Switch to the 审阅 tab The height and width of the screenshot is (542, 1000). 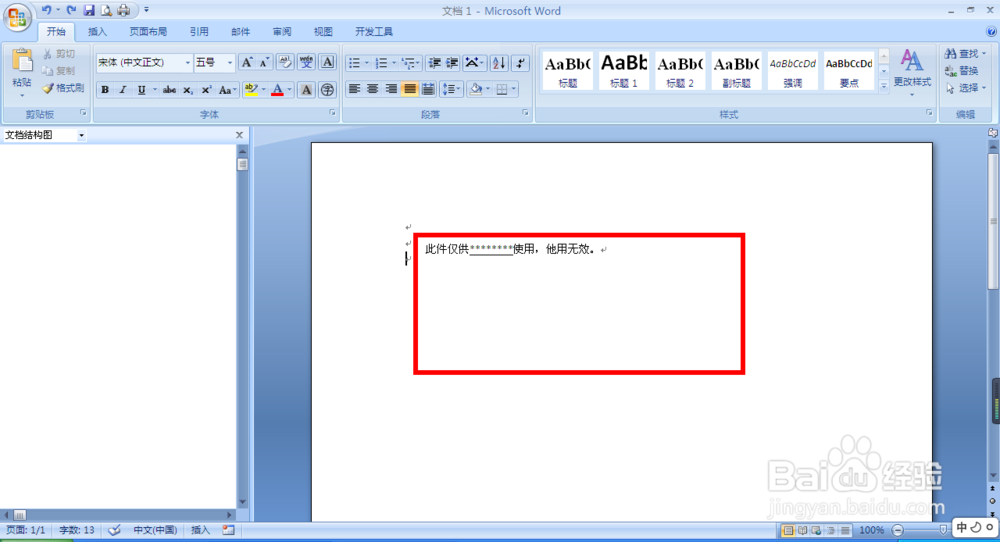coord(282,31)
